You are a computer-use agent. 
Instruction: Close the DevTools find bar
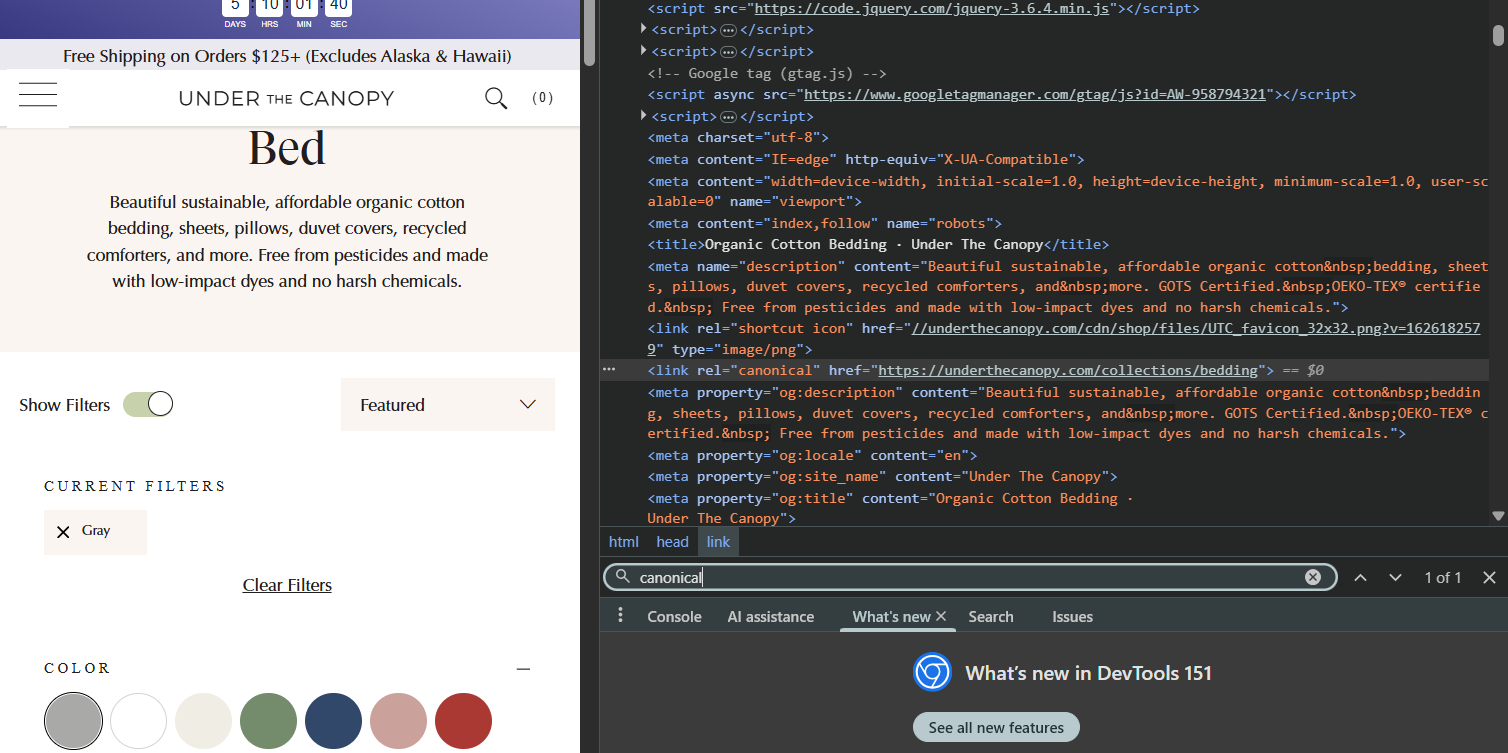pyautogui.click(x=1489, y=578)
